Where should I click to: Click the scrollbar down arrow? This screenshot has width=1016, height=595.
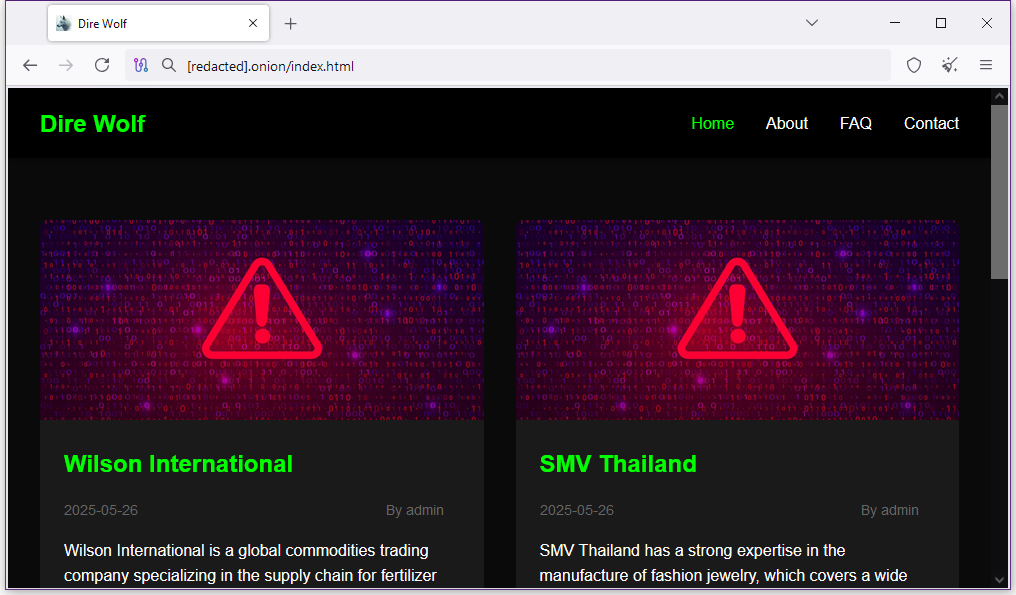999,580
